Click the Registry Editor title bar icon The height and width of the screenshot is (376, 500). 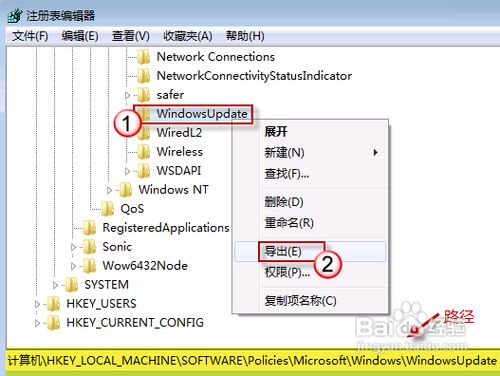point(15,16)
